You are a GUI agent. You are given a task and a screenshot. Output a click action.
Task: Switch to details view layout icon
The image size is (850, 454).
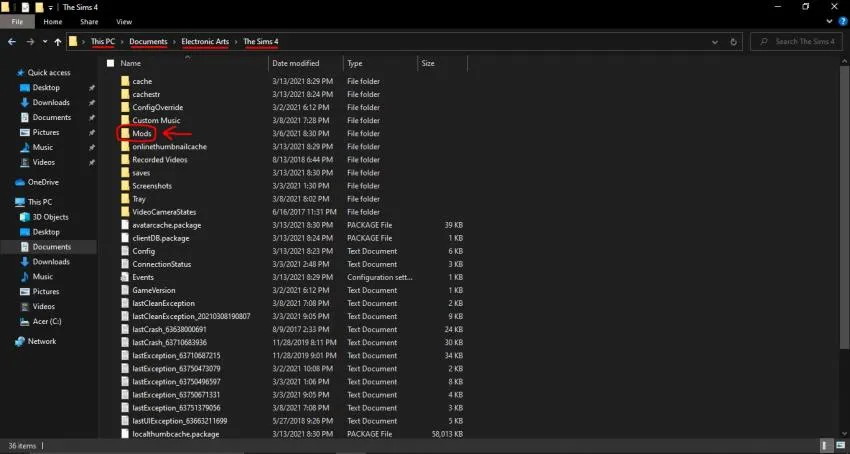(x=827, y=446)
